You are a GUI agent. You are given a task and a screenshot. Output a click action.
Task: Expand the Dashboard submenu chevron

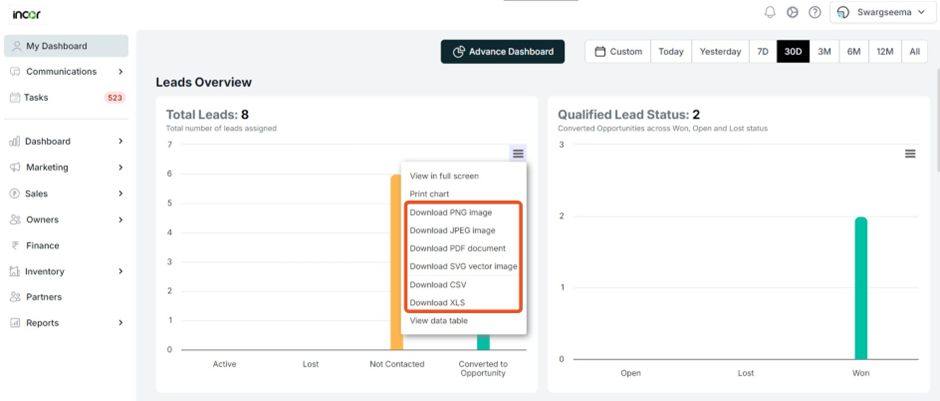(120, 141)
